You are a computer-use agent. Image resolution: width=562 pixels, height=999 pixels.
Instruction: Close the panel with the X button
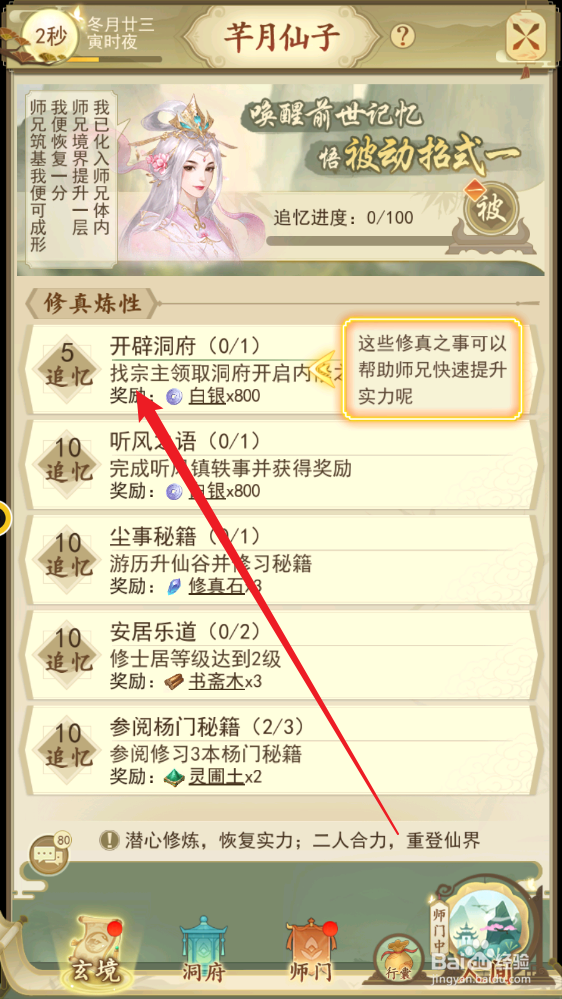pyautogui.click(x=526, y=33)
